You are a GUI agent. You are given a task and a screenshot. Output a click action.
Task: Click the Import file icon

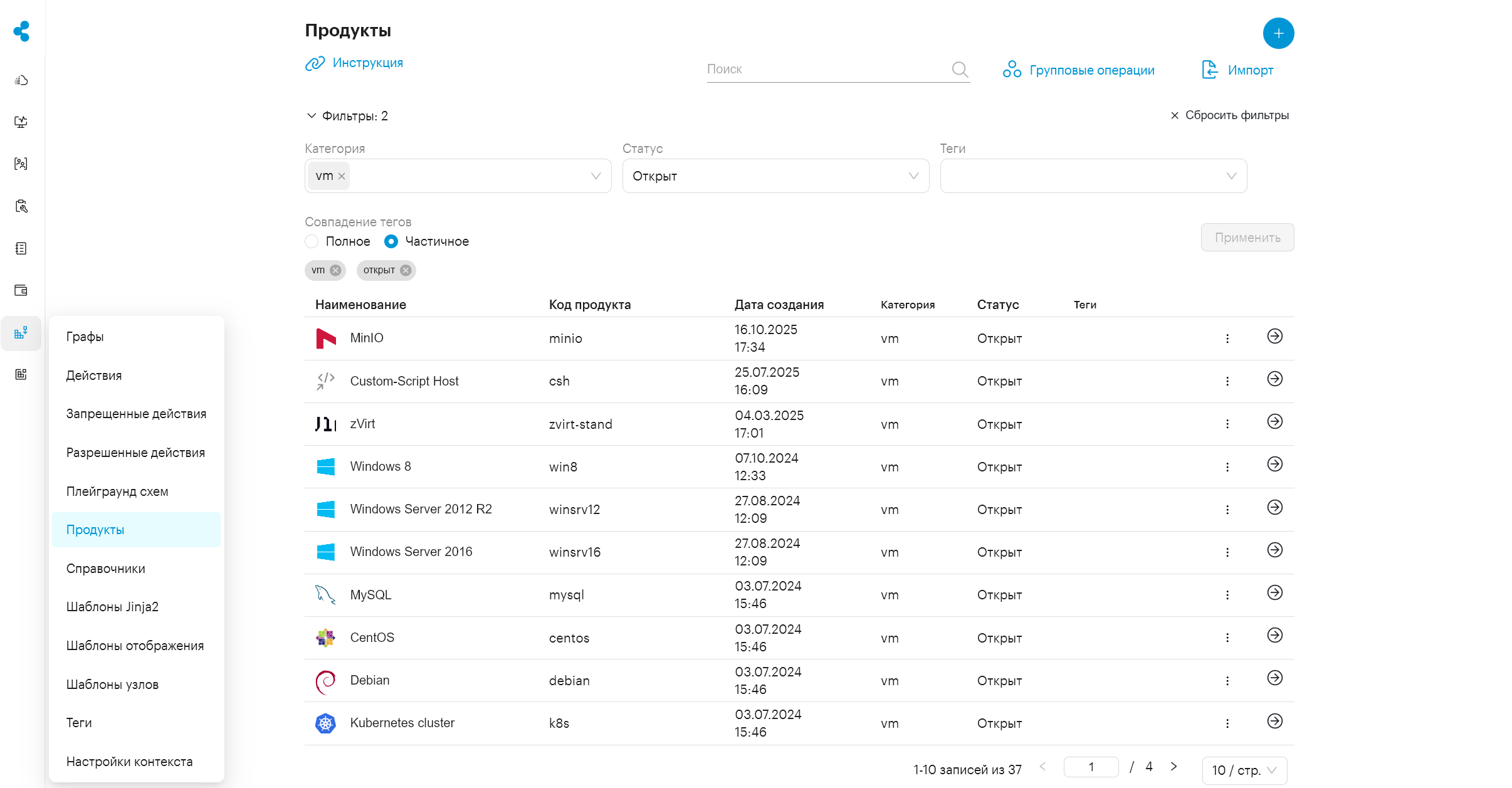pyautogui.click(x=1210, y=70)
